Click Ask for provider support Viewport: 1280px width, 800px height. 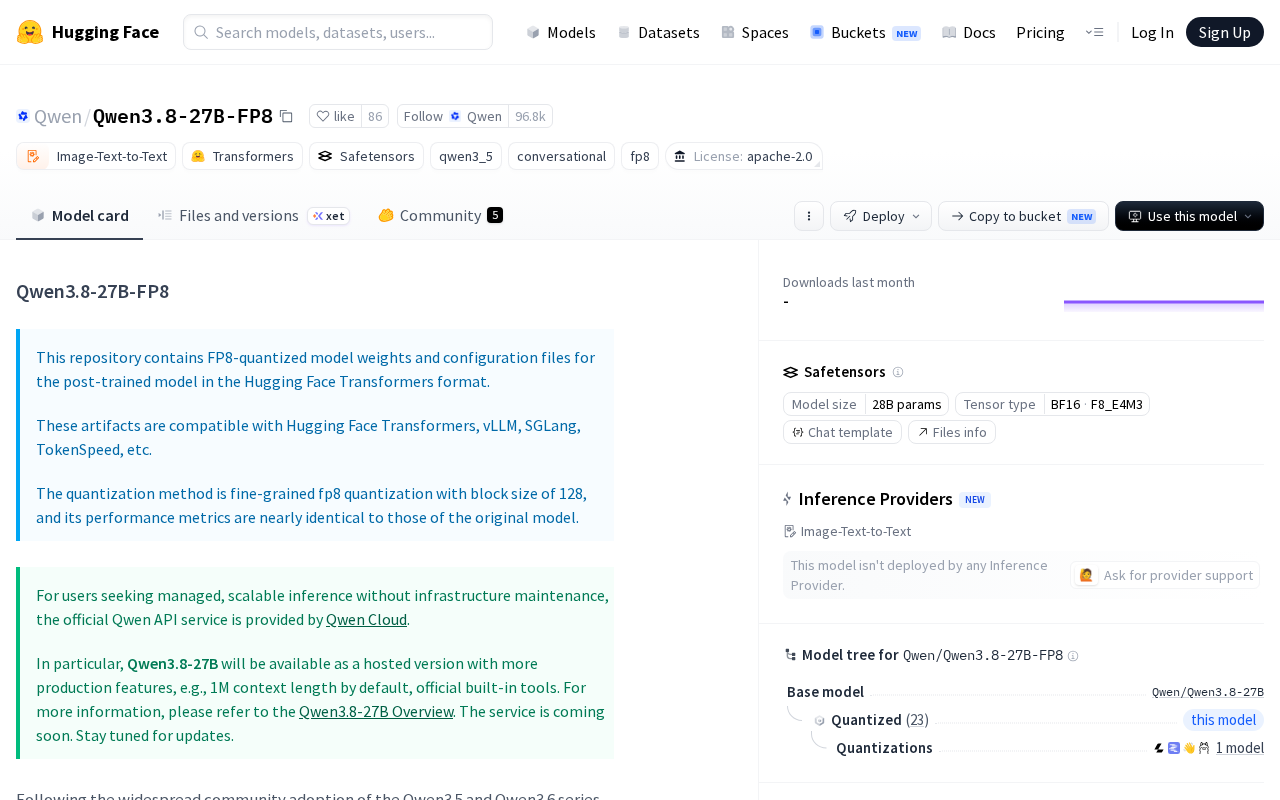coord(1165,575)
